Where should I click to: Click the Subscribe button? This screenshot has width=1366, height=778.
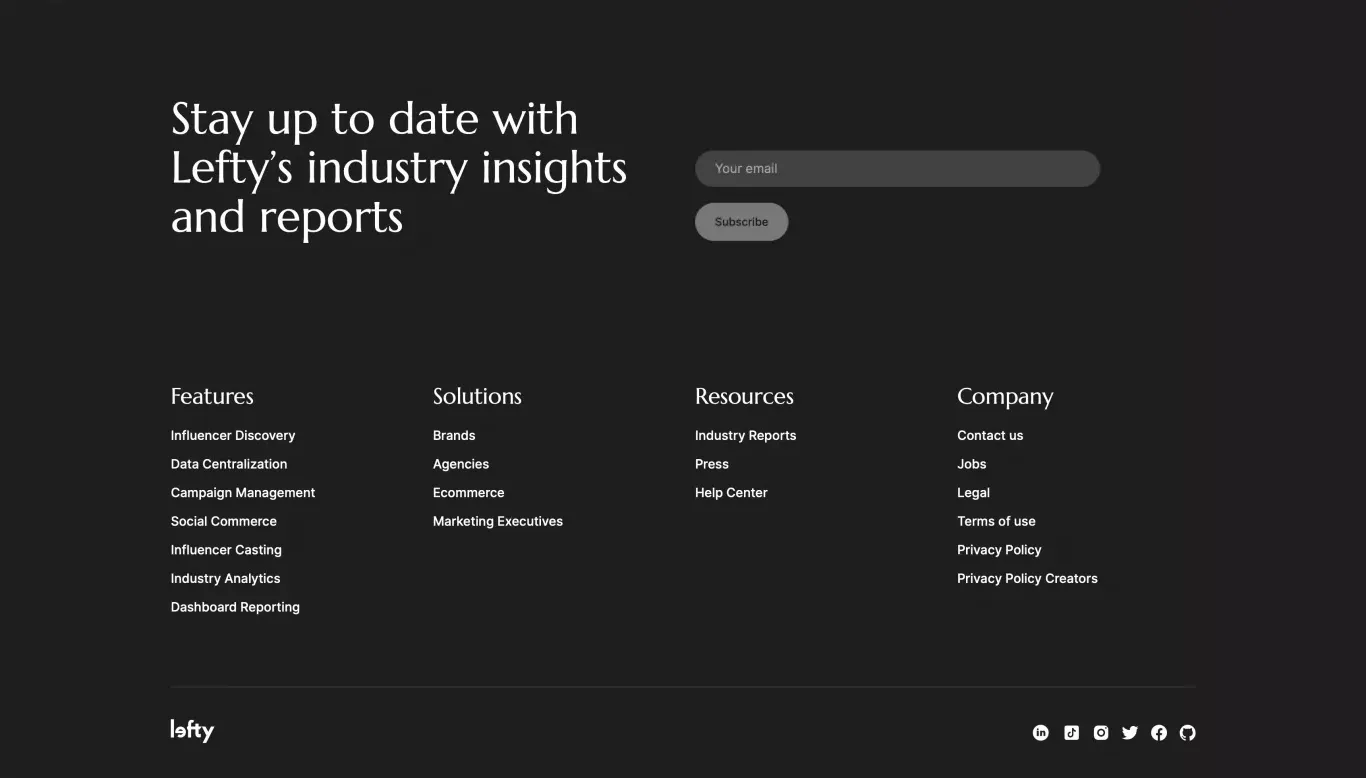click(x=741, y=222)
